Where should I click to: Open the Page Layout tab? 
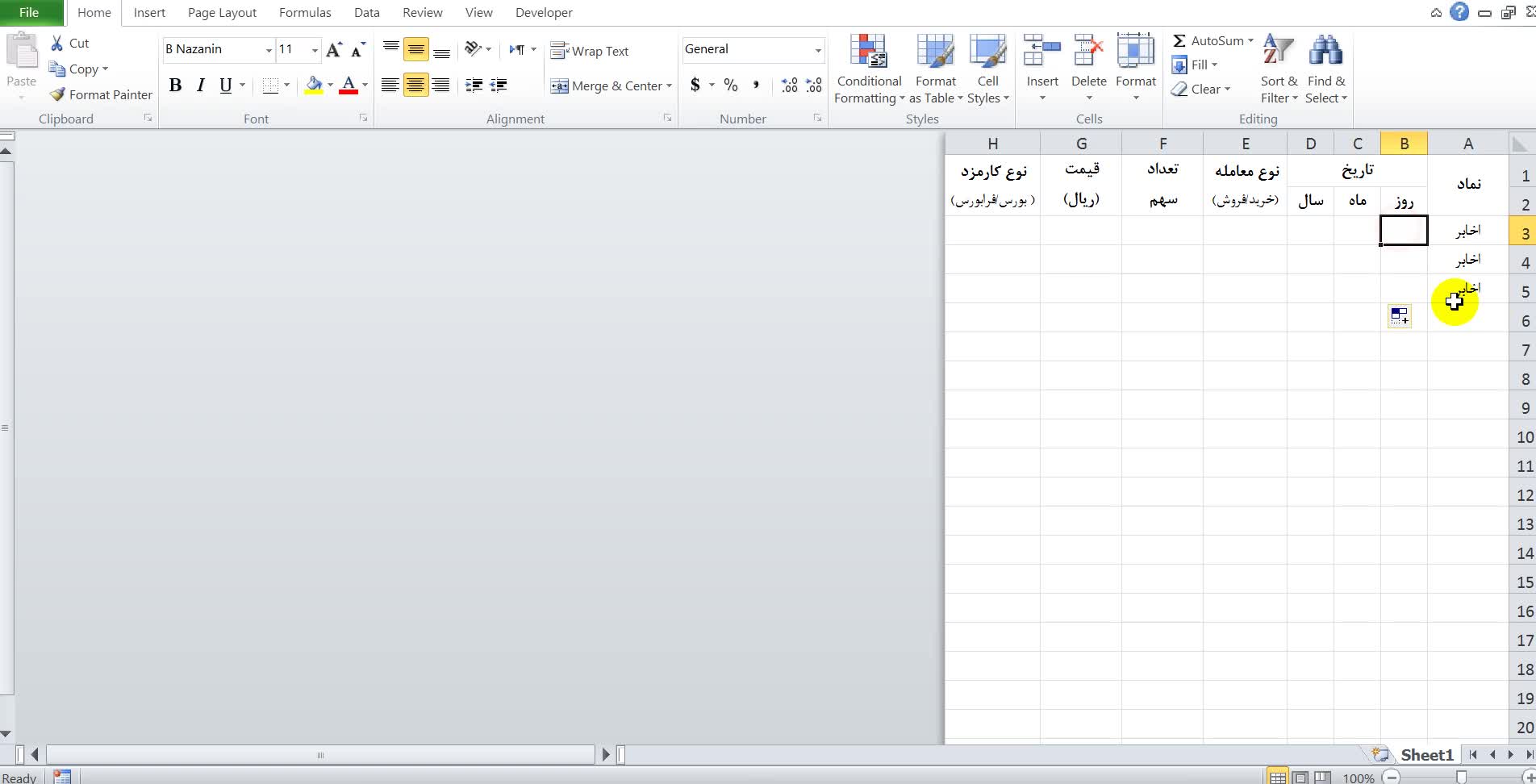(x=222, y=13)
